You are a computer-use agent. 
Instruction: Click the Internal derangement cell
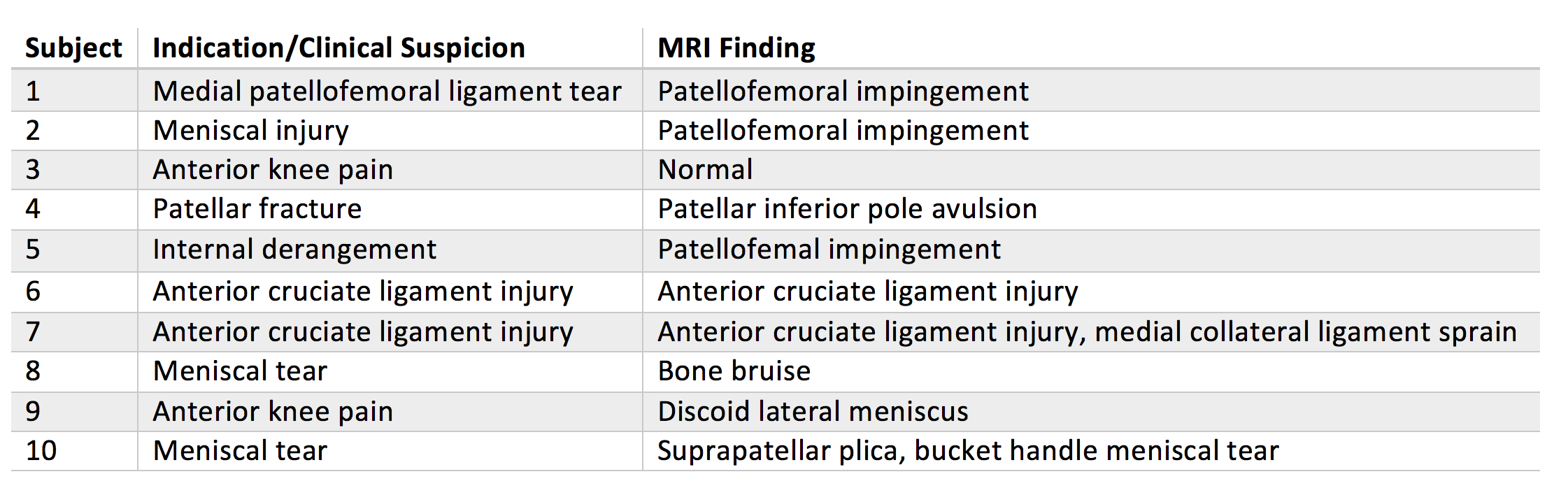click(294, 250)
